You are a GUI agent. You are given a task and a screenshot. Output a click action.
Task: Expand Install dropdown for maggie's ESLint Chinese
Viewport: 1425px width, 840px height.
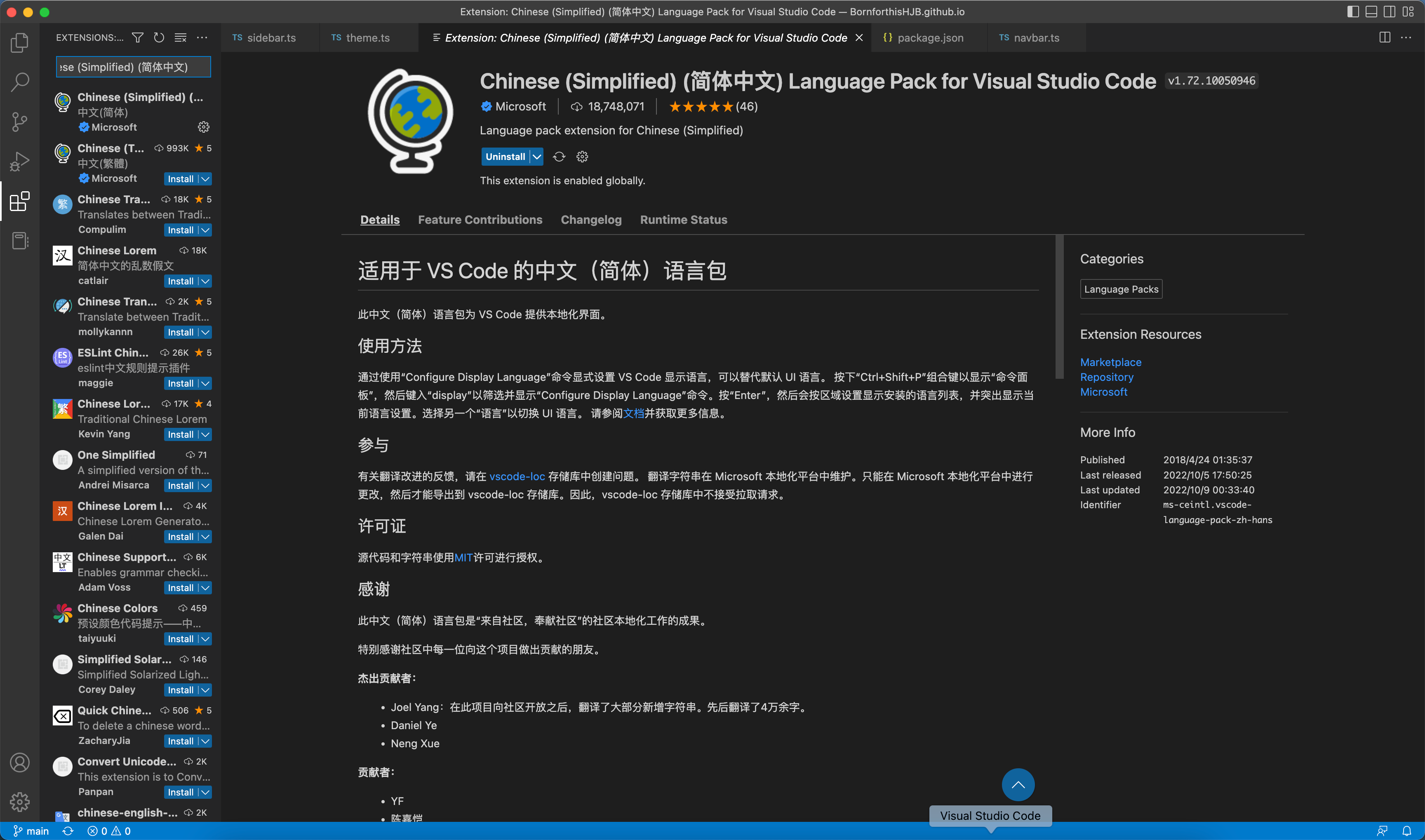(x=205, y=384)
